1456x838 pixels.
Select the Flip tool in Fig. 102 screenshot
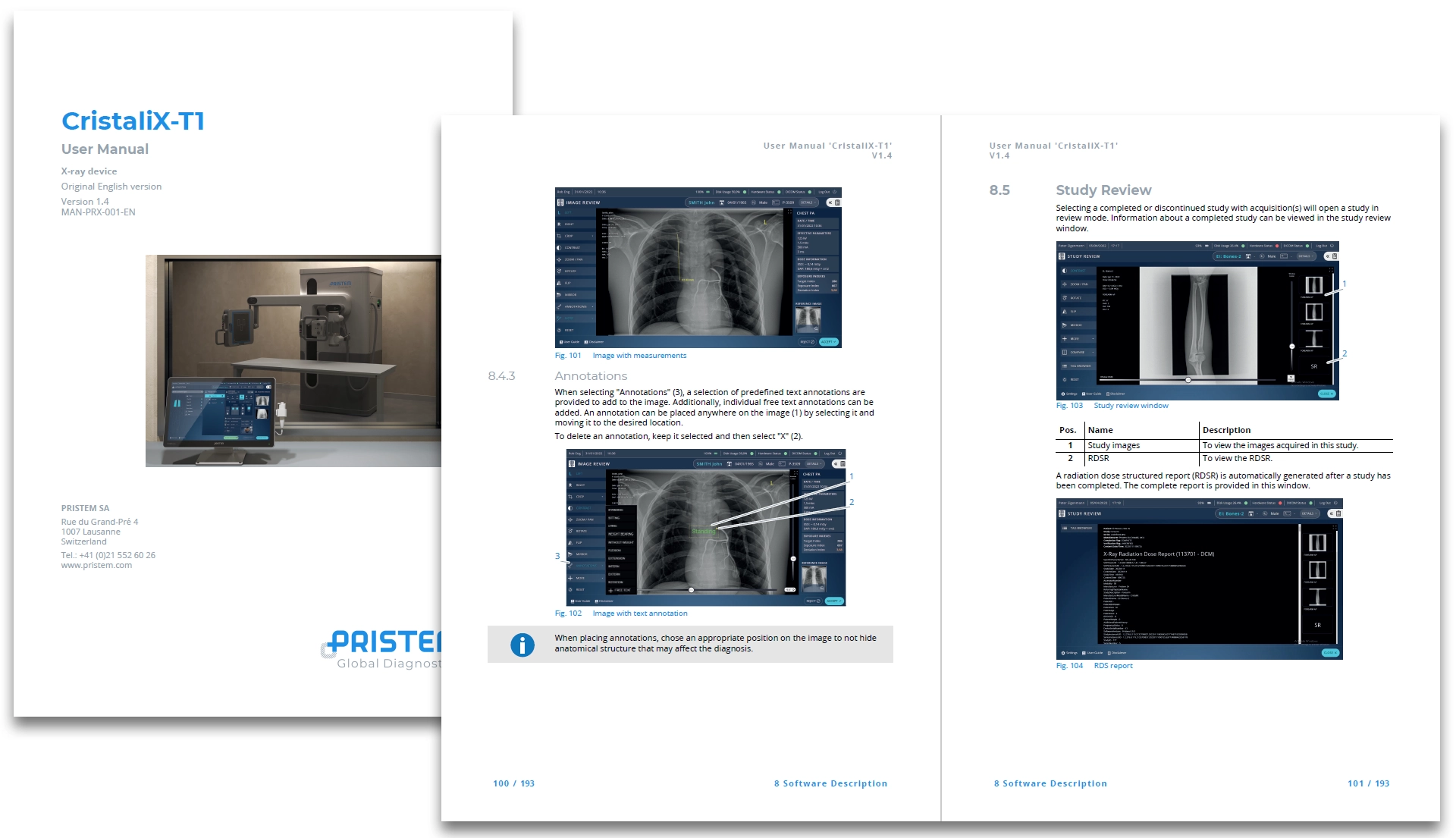coord(585,542)
